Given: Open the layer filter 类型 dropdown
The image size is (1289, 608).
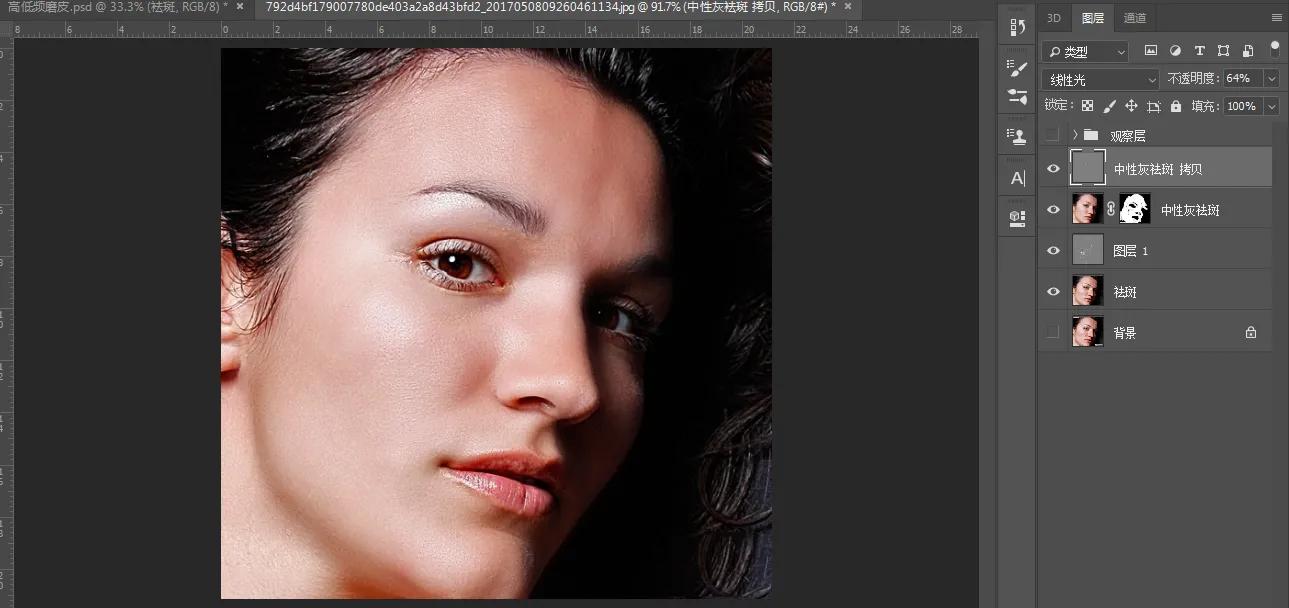Looking at the screenshot, I should pyautogui.click(x=1085, y=51).
